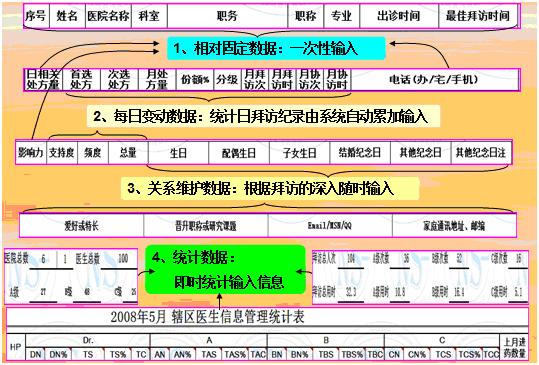Viewport: 539px width, 365px height.
Task: Click the 医院名称 column header
Action: pyautogui.click(x=108, y=16)
